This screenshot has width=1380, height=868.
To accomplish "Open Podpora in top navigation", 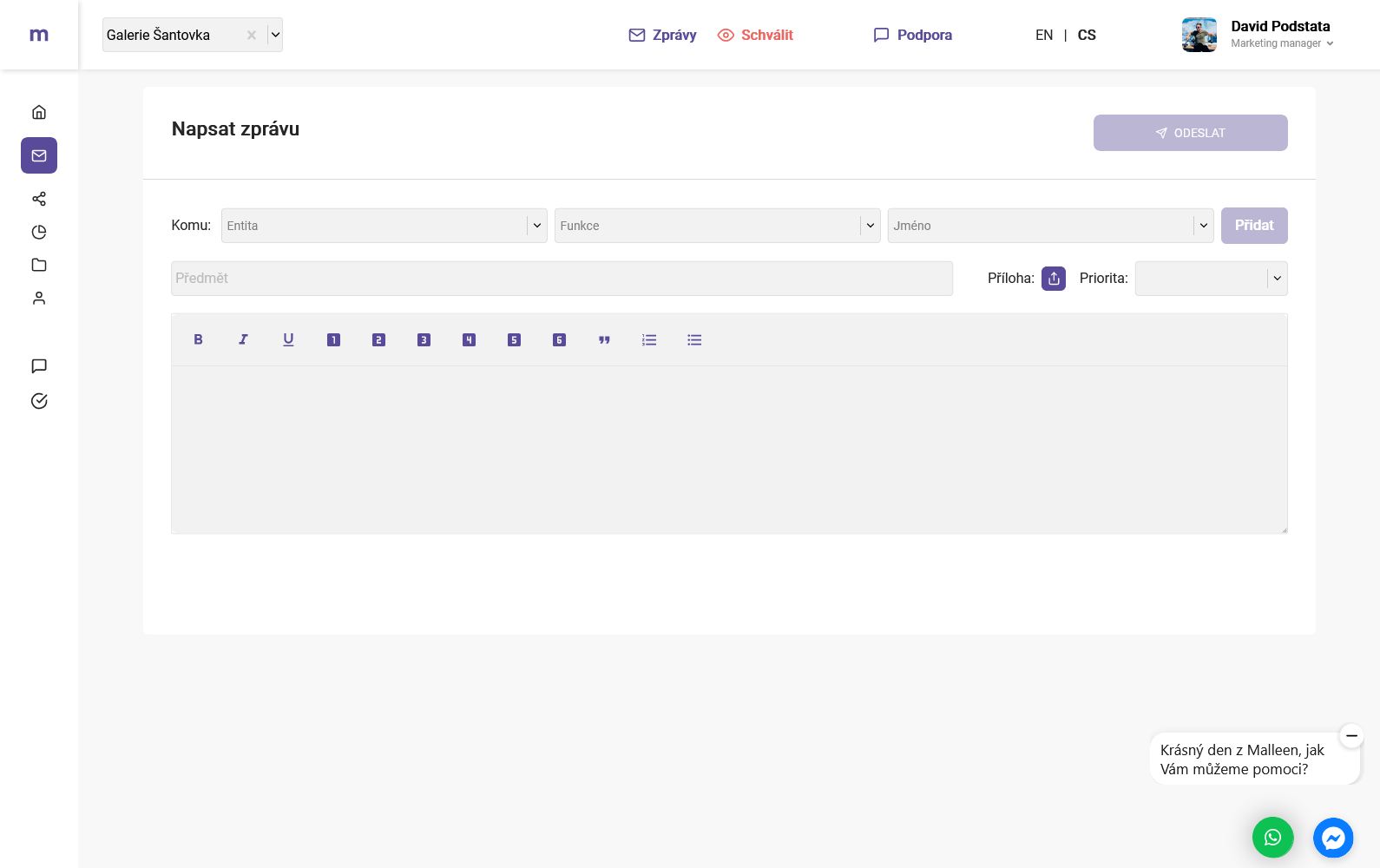I will [x=913, y=35].
